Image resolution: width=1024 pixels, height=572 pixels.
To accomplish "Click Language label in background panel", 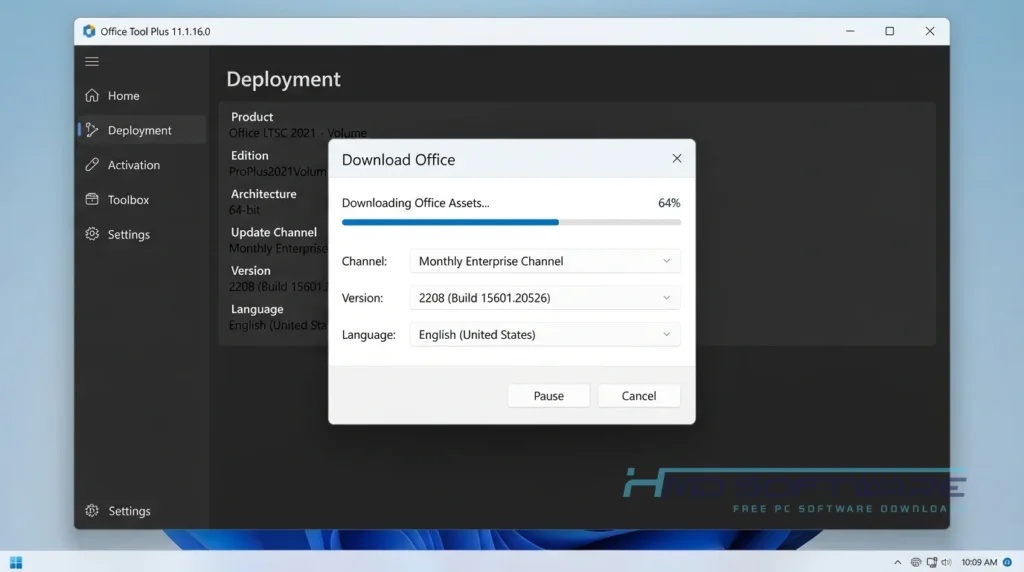I will (x=257, y=309).
